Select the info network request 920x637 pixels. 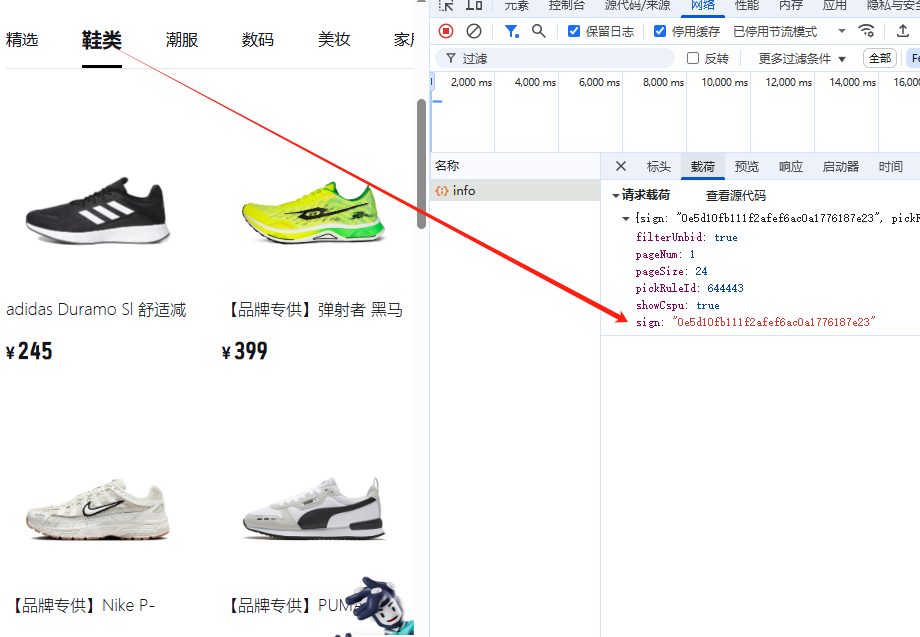pos(515,191)
